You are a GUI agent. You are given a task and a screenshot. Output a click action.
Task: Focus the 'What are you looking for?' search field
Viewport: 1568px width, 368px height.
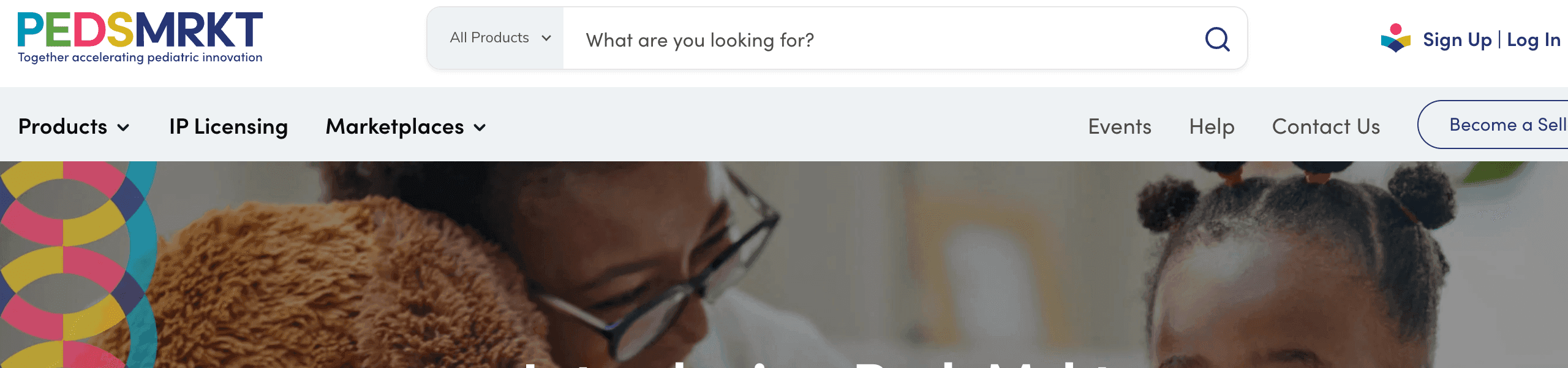[882, 39]
